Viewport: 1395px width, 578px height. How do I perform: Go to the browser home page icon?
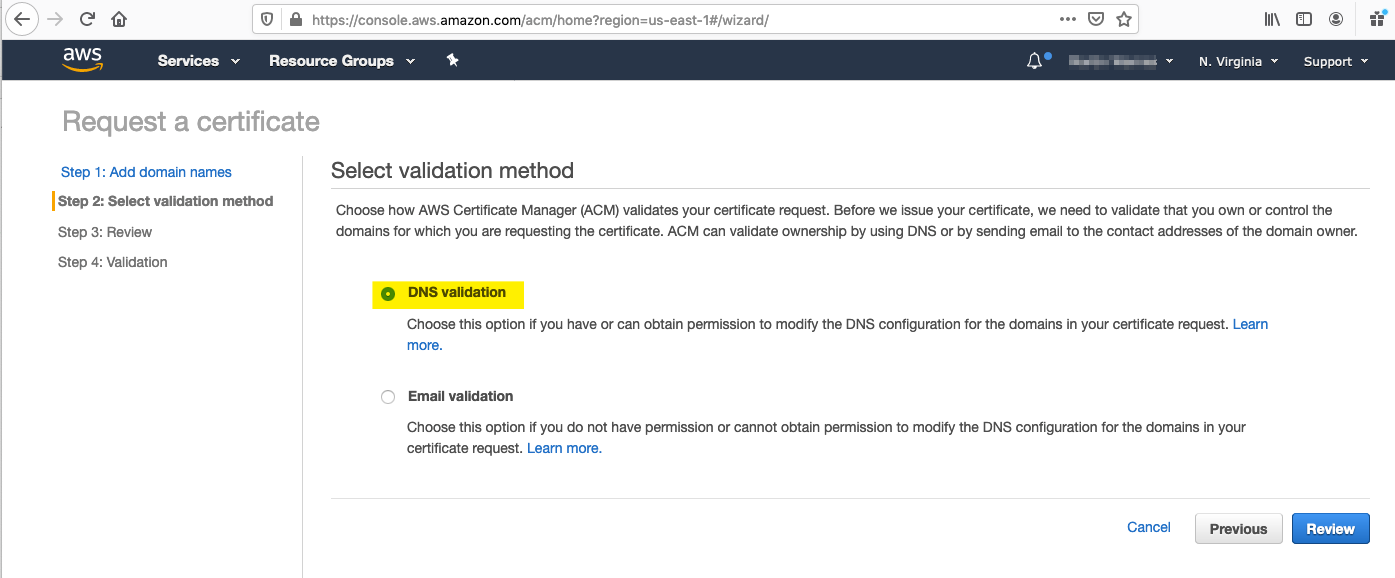119,19
